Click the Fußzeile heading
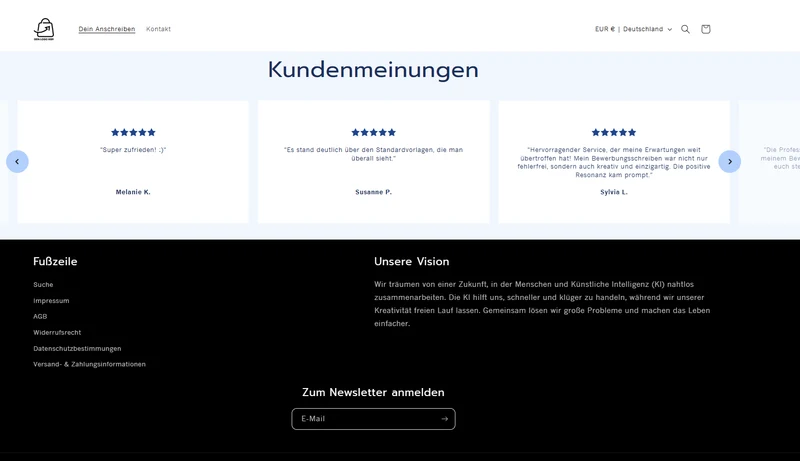The image size is (800, 461). point(55,262)
